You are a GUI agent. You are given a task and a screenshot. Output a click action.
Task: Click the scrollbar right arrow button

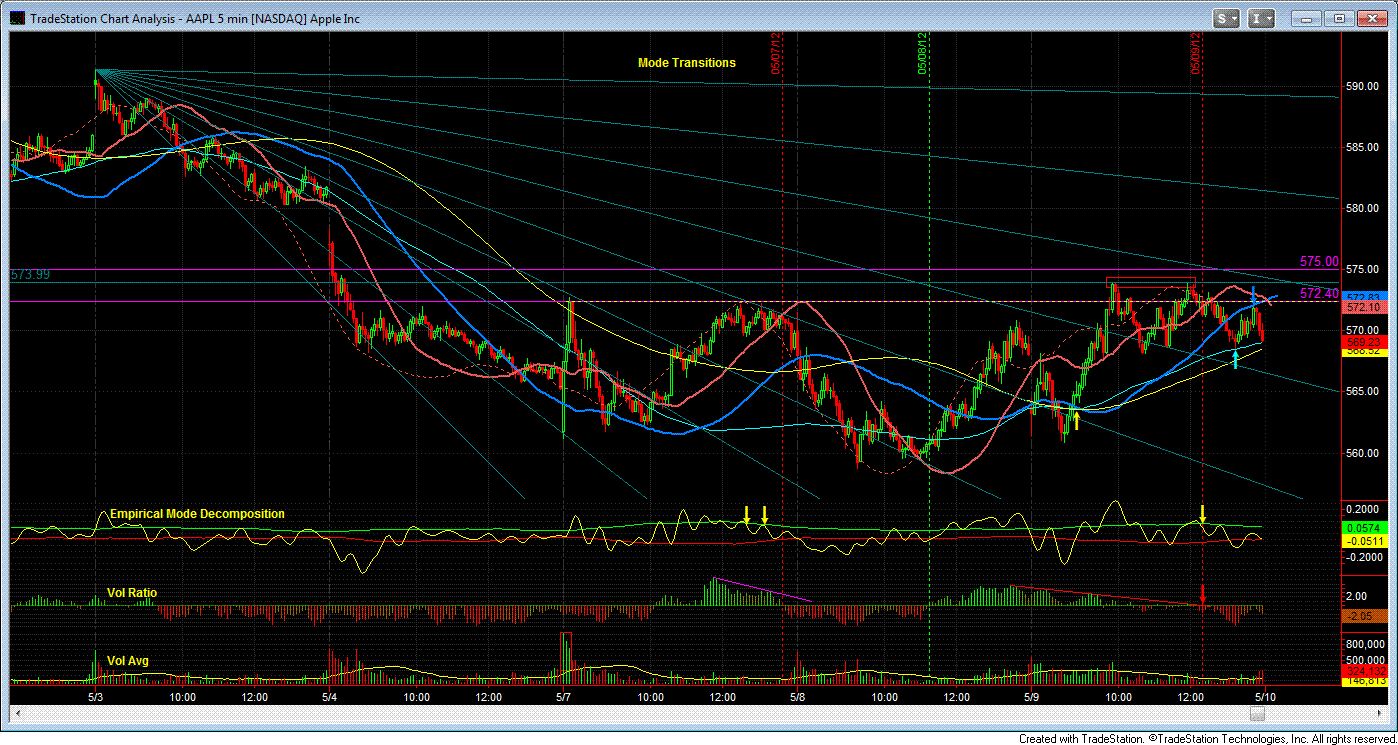[1381, 714]
